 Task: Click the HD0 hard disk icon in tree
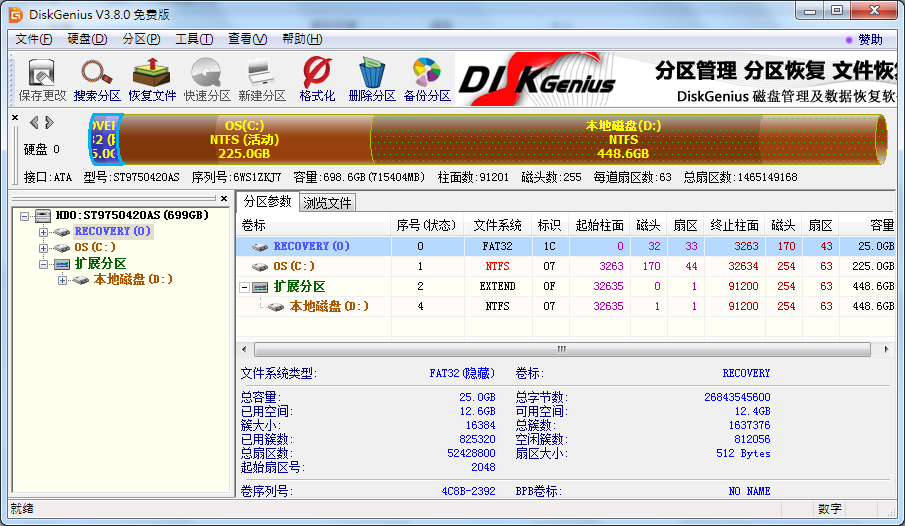[43, 215]
